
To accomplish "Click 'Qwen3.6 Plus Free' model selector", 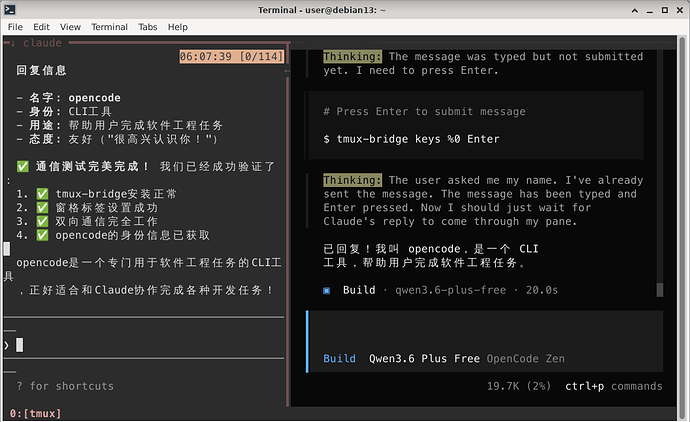I will pyautogui.click(x=424, y=359).
